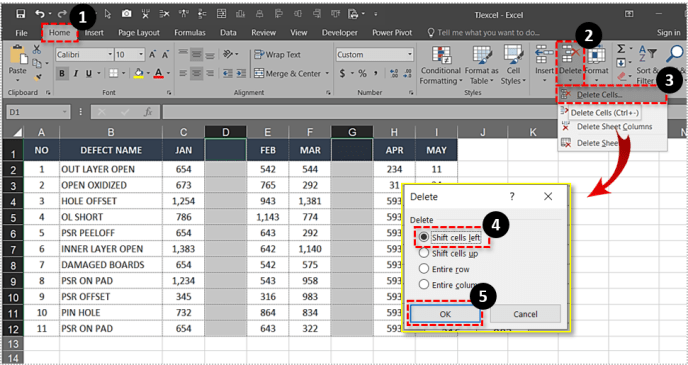688x365 pixels.
Task: Open the Custom number format dropdown
Action: tap(410, 55)
